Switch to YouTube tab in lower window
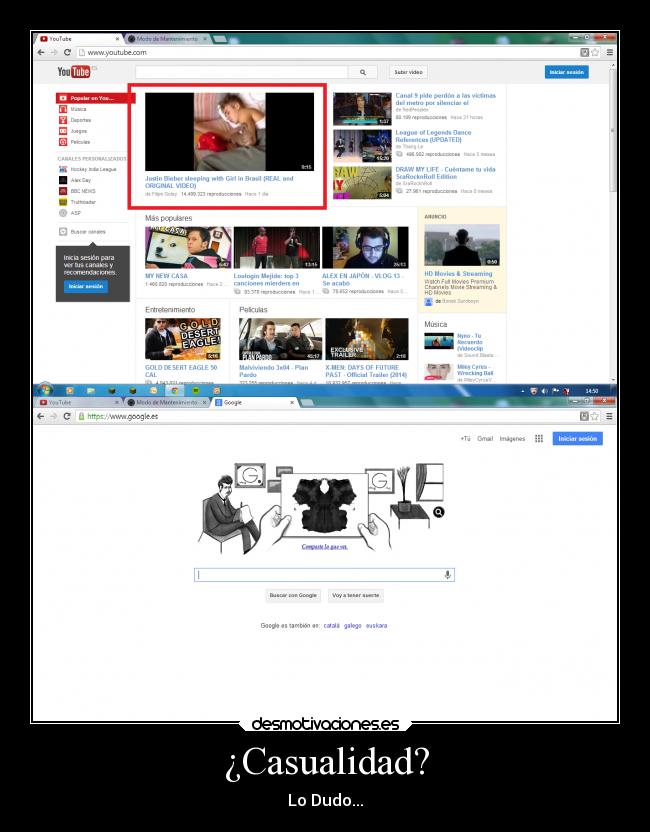 [x=80, y=403]
